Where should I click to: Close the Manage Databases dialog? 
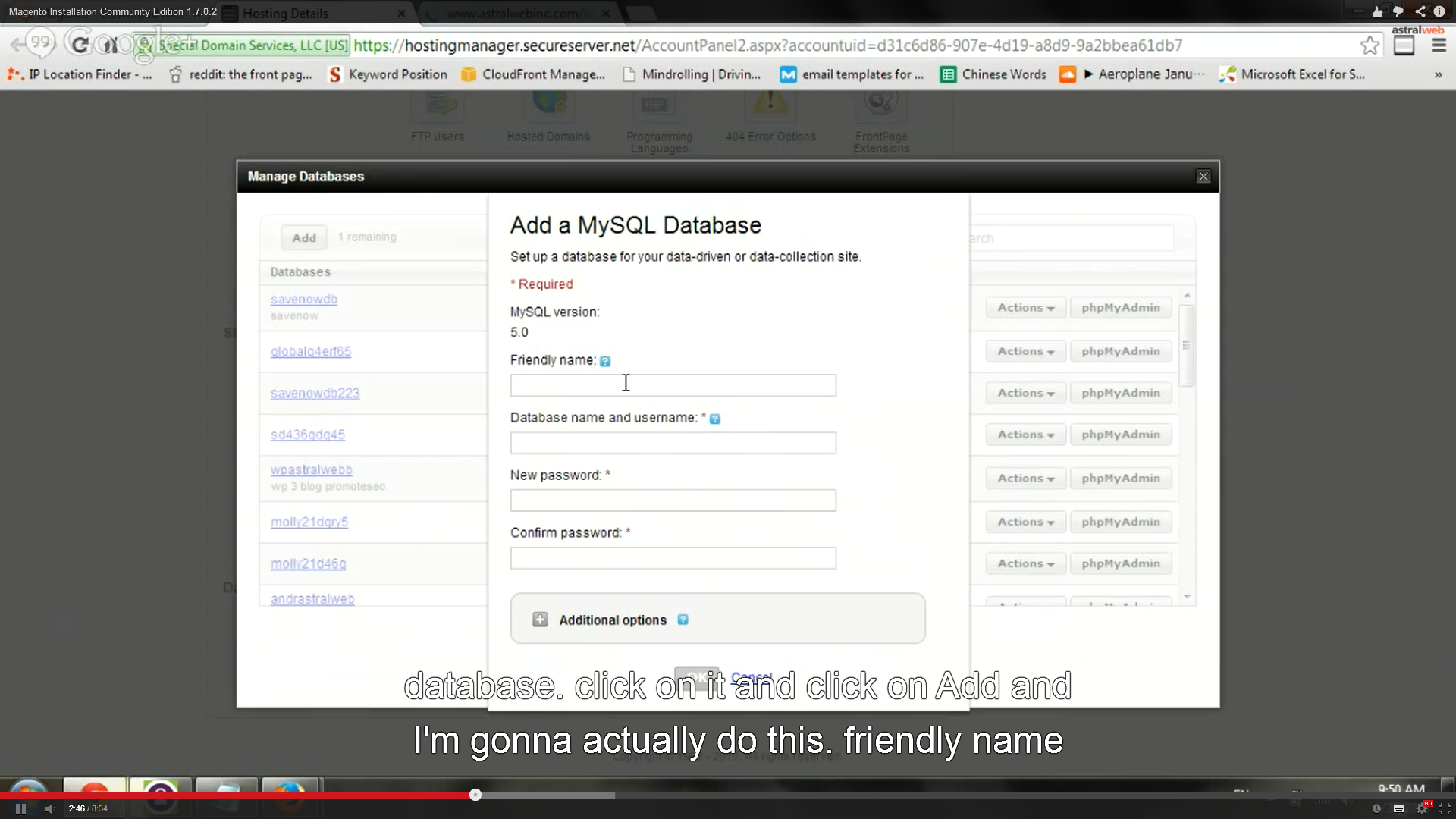(x=1203, y=177)
